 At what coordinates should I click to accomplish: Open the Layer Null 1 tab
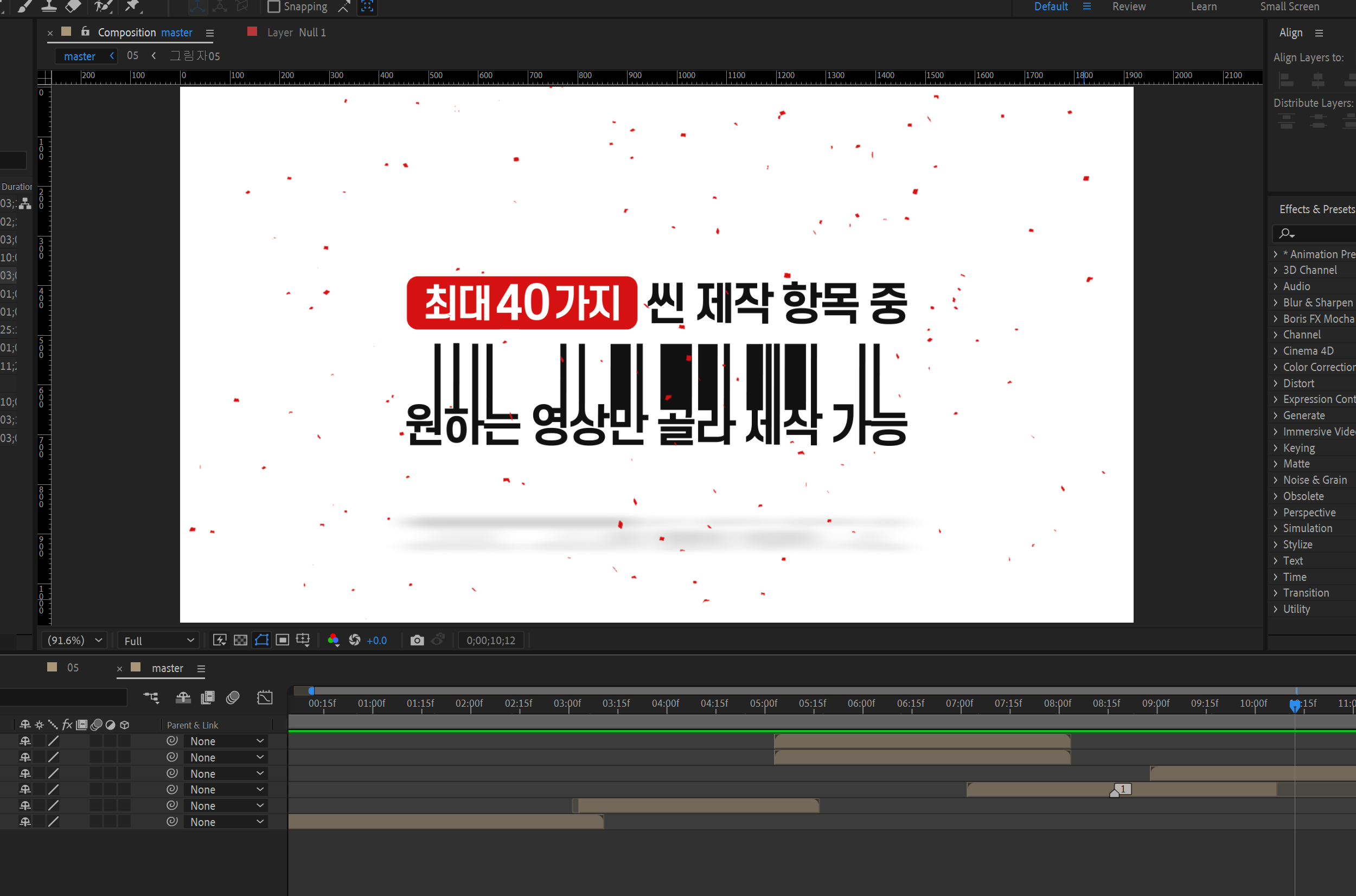click(x=297, y=33)
